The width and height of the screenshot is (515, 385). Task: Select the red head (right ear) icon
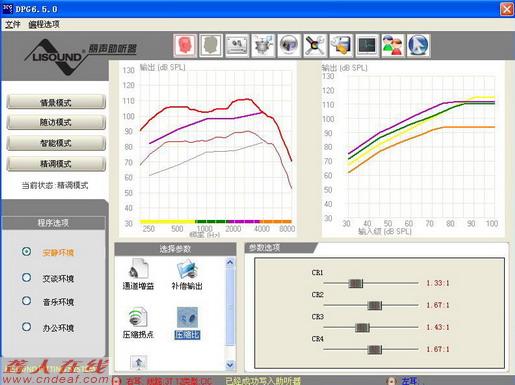click(x=185, y=45)
